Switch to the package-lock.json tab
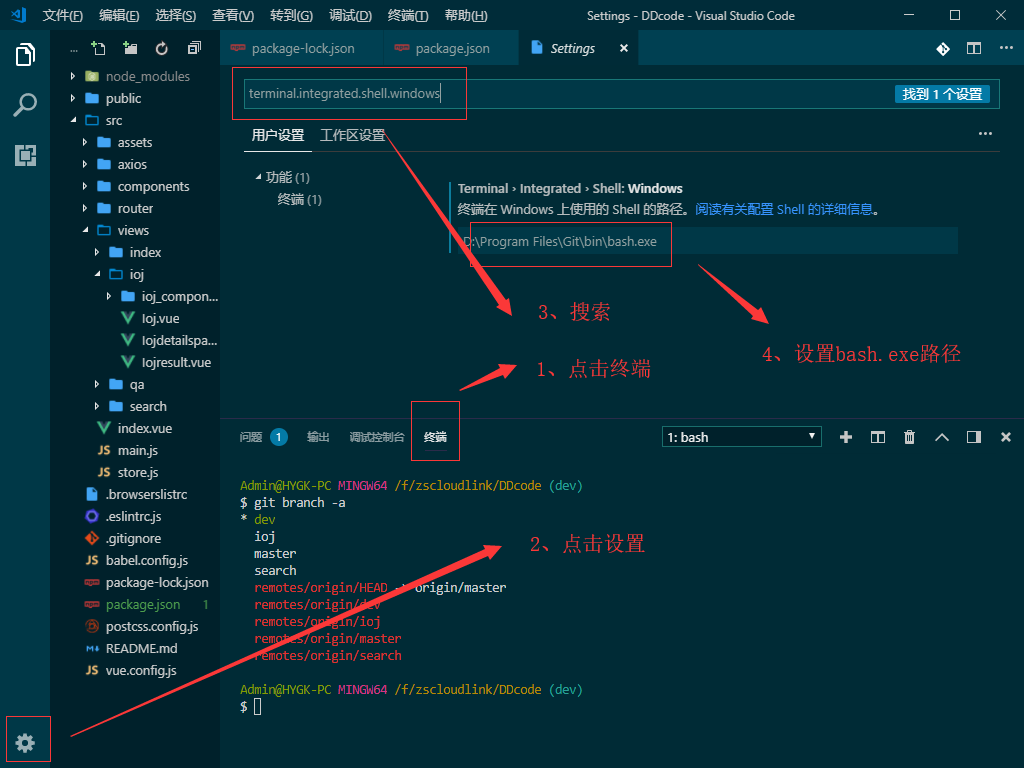The width and height of the screenshot is (1024, 768). click(x=303, y=48)
